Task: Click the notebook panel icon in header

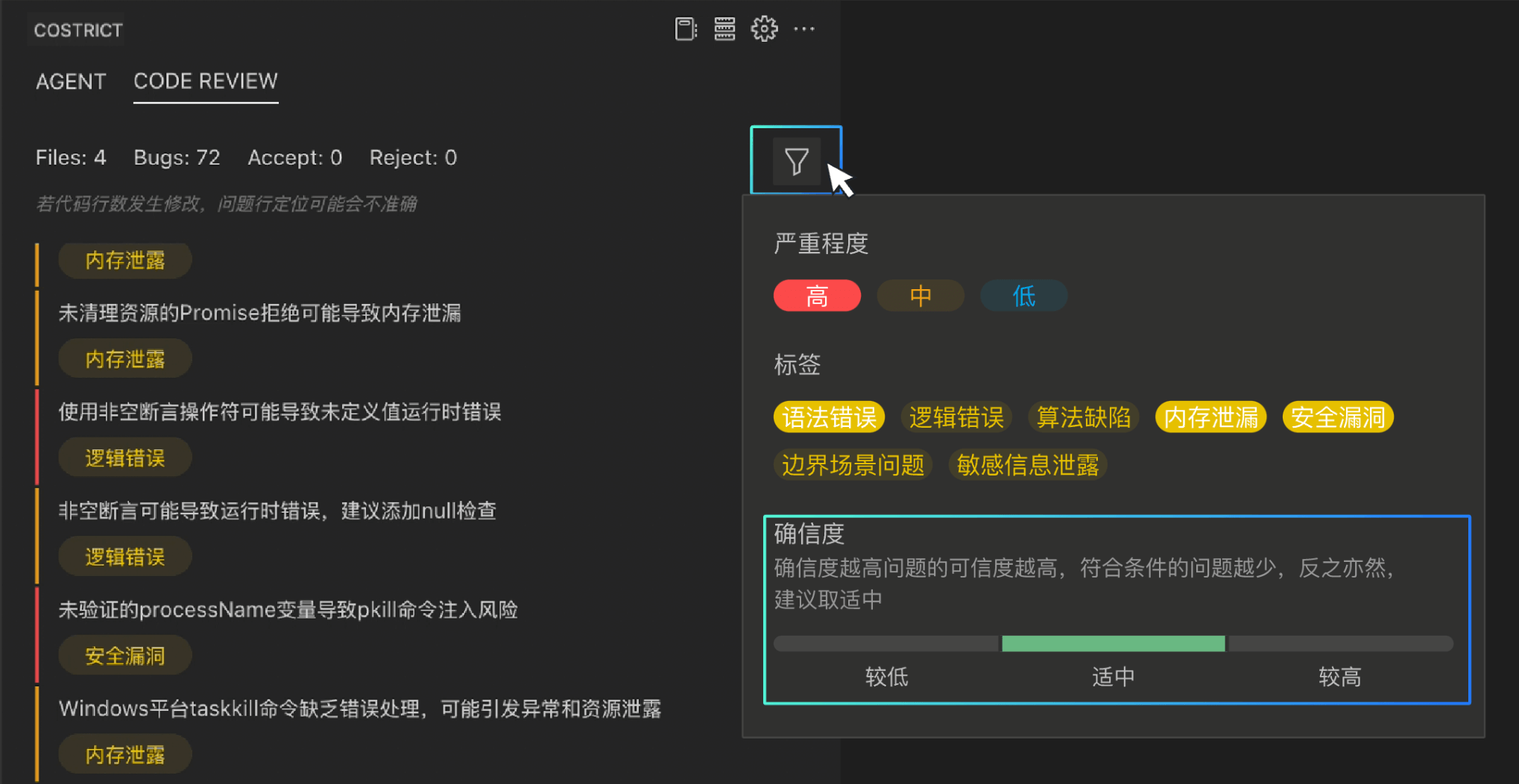Action: click(x=686, y=29)
